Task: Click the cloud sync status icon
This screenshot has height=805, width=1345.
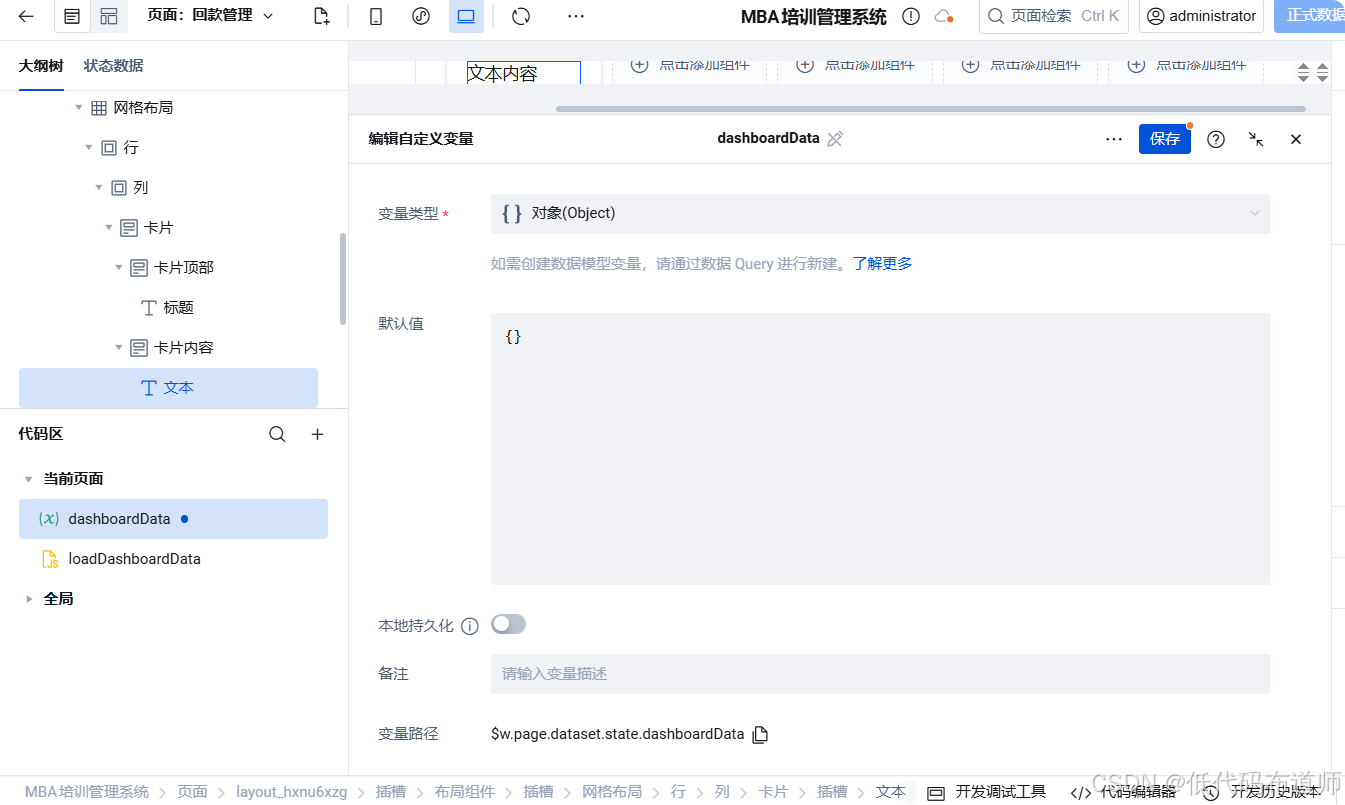Action: click(943, 16)
